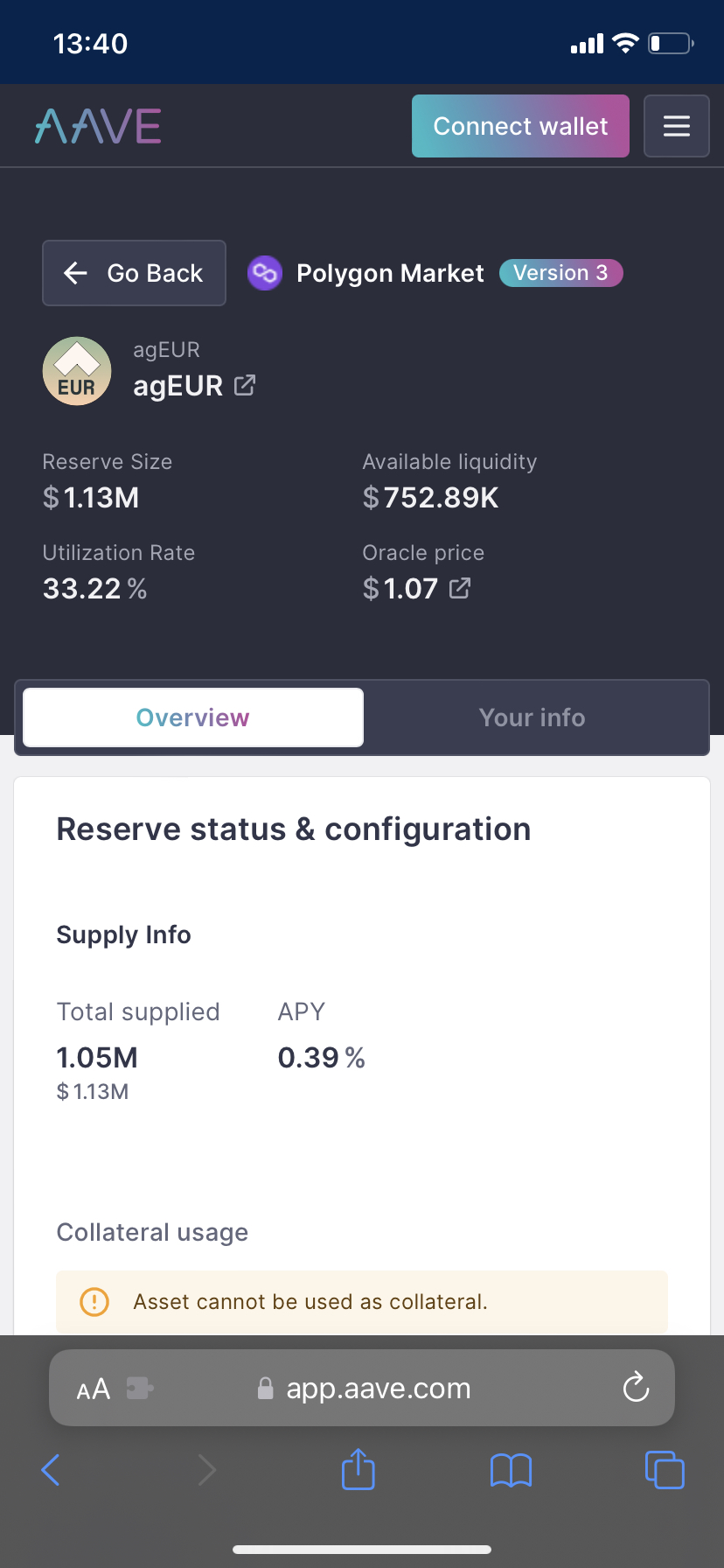
Task: Open the hamburger navigation menu
Action: coord(676,125)
